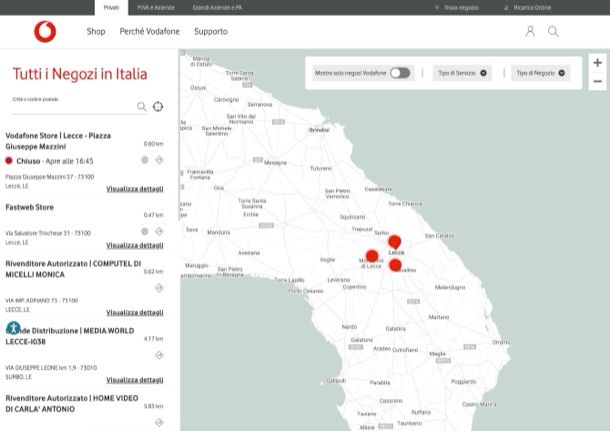Open Visualizza dettagli for Vodafone Store Lecce
The width and height of the screenshot is (610, 431).
(135, 189)
